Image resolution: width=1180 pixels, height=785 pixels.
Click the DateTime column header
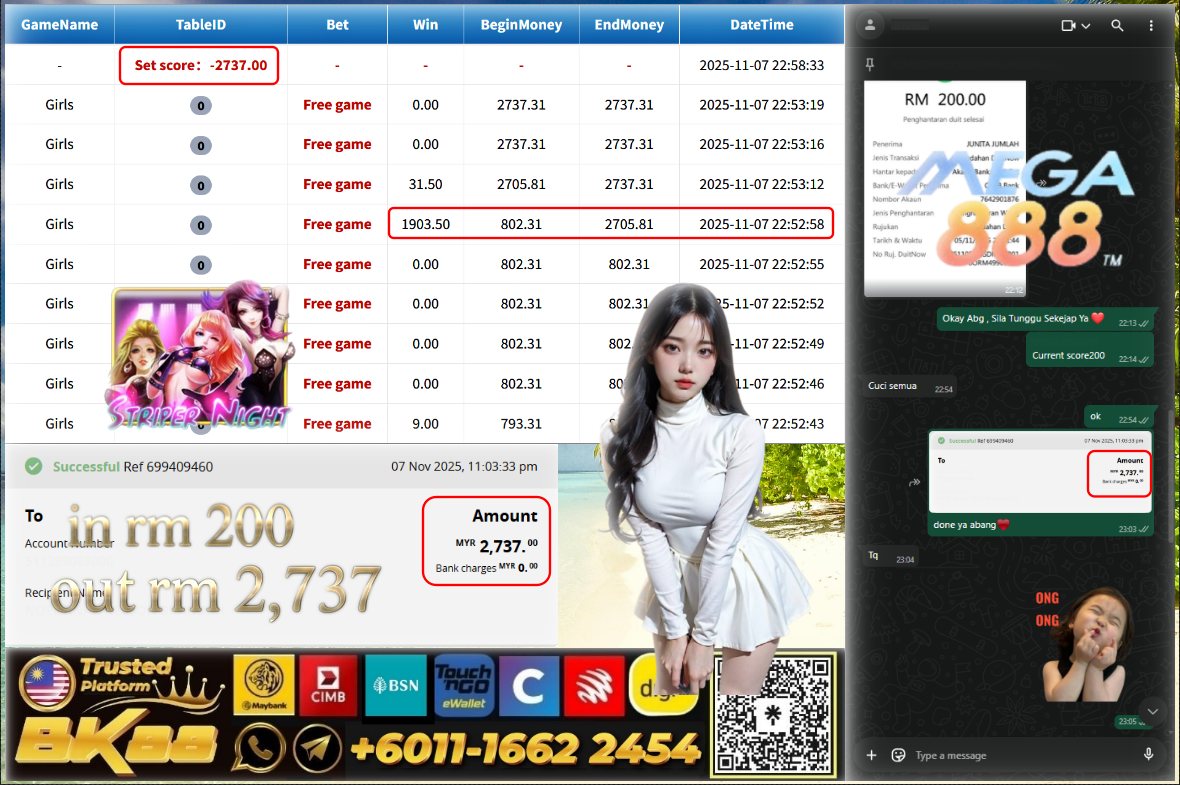pos(761,25)
